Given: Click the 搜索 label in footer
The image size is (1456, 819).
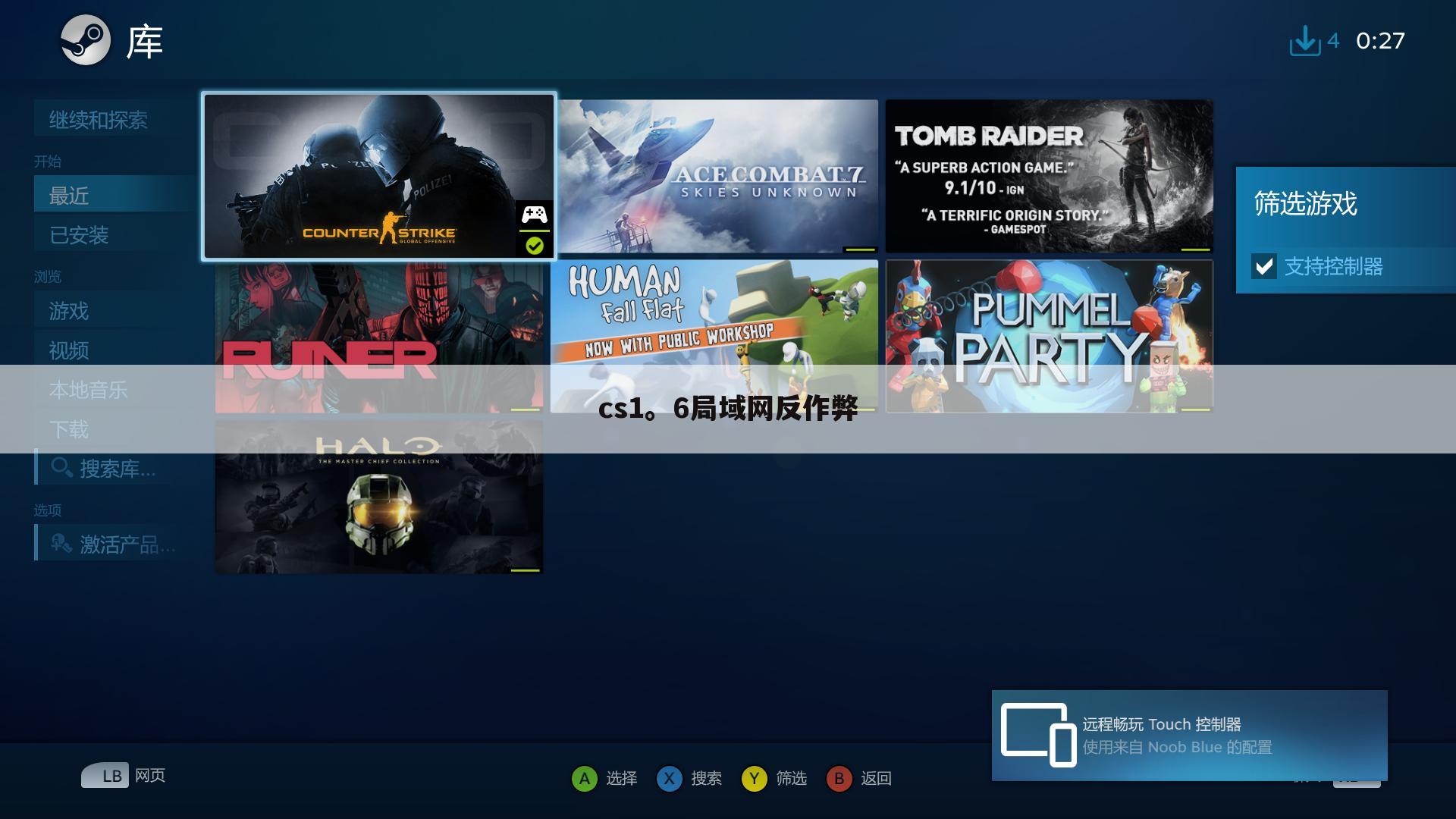Looking at the screenshot, I should click(x=707, y=778).
